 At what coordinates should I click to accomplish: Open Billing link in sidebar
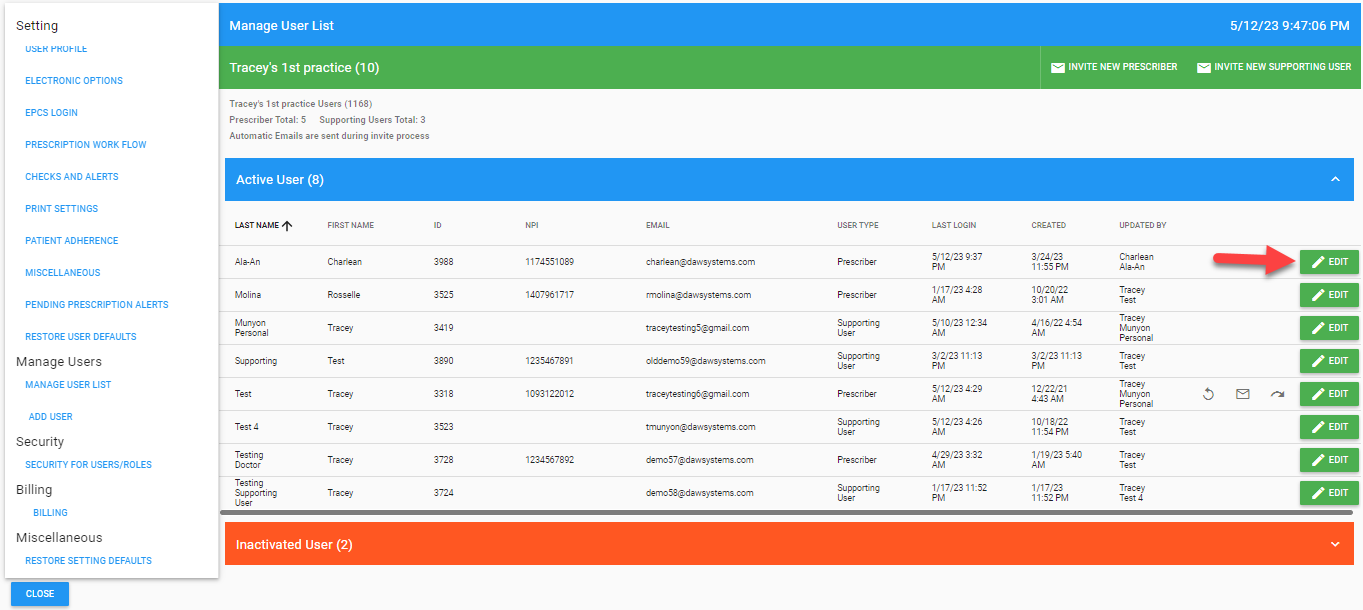pyautogui.click(x=51, y=513)
